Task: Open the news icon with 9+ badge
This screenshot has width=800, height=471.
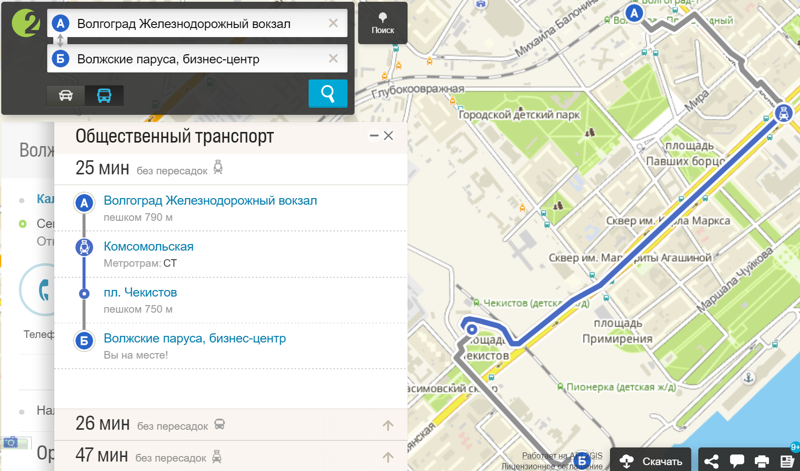Action: point(787,461)
